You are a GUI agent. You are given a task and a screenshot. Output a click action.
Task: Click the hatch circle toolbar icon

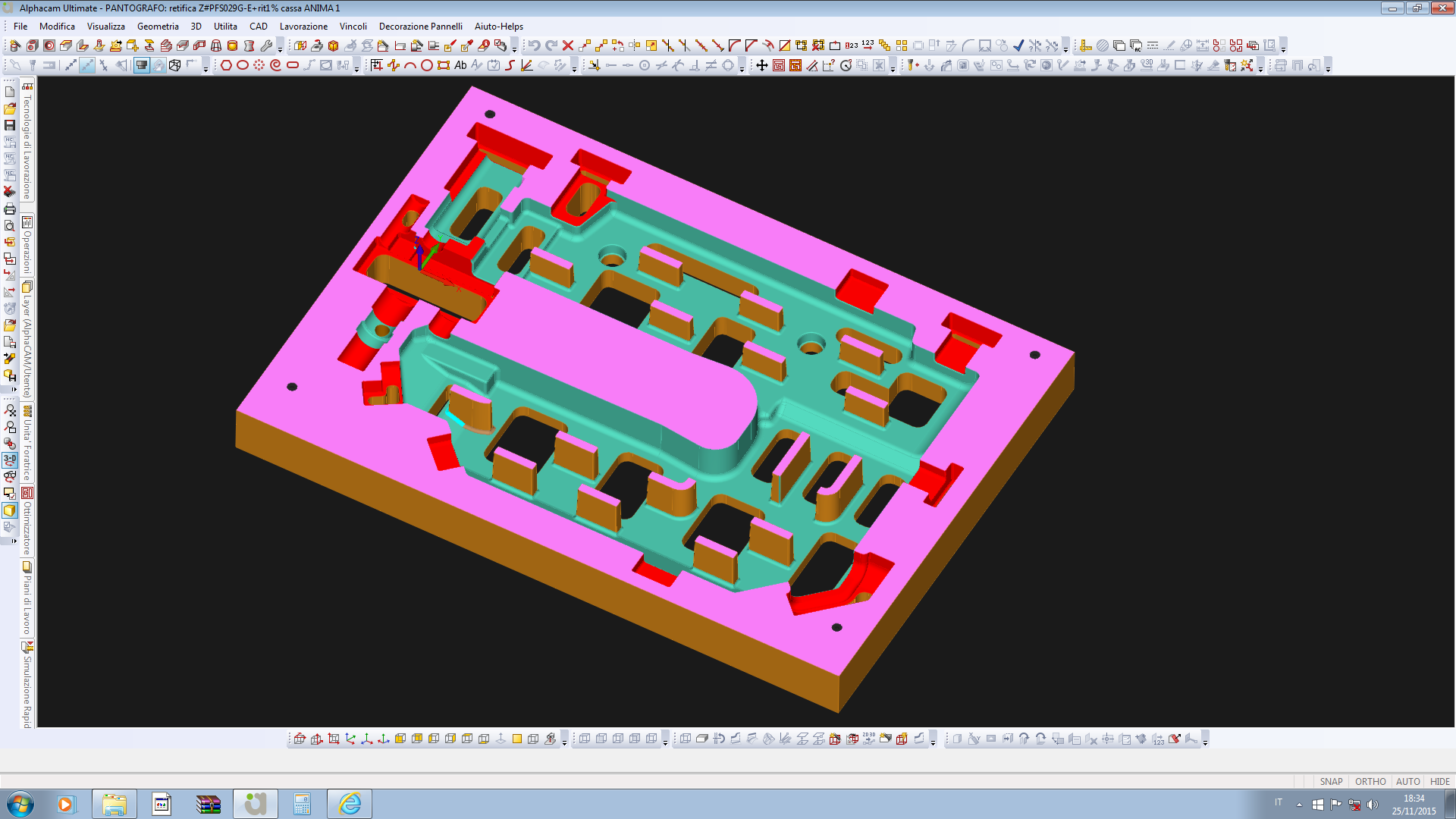(1103, 45)
